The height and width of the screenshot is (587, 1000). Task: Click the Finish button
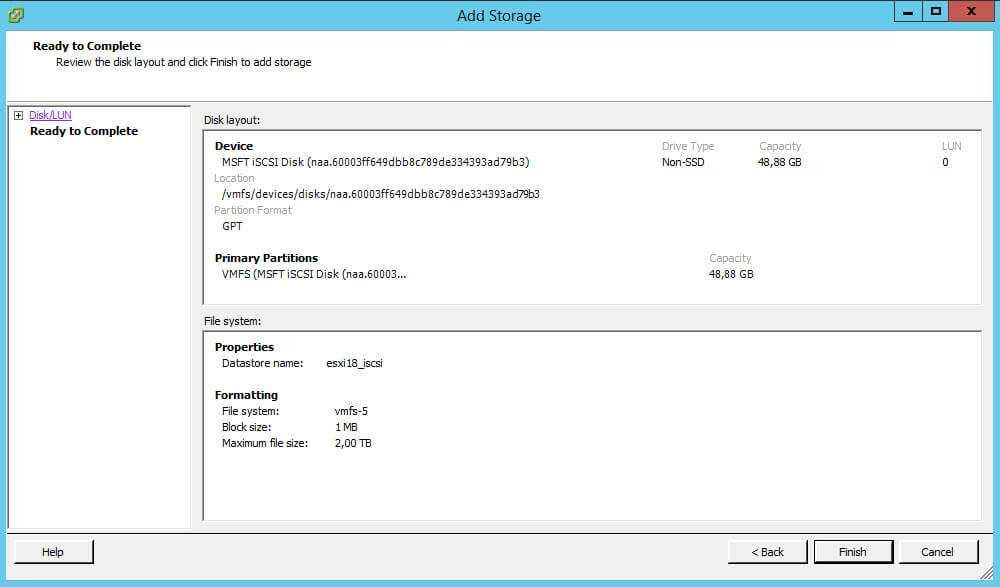click(852, 552)
